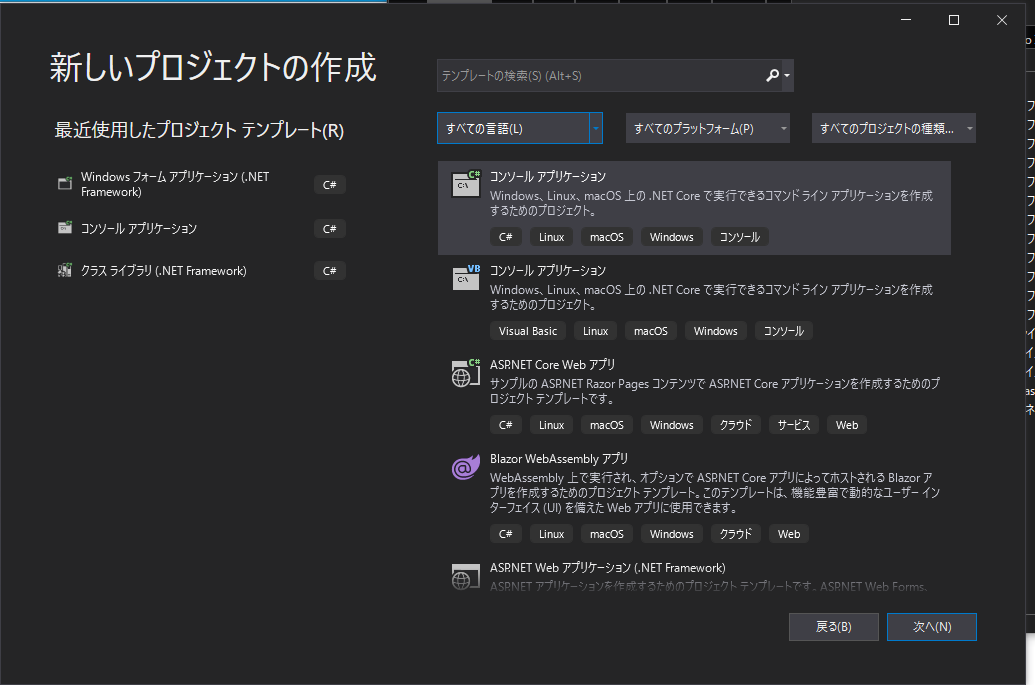Click the 次へ button

[931, 627]
